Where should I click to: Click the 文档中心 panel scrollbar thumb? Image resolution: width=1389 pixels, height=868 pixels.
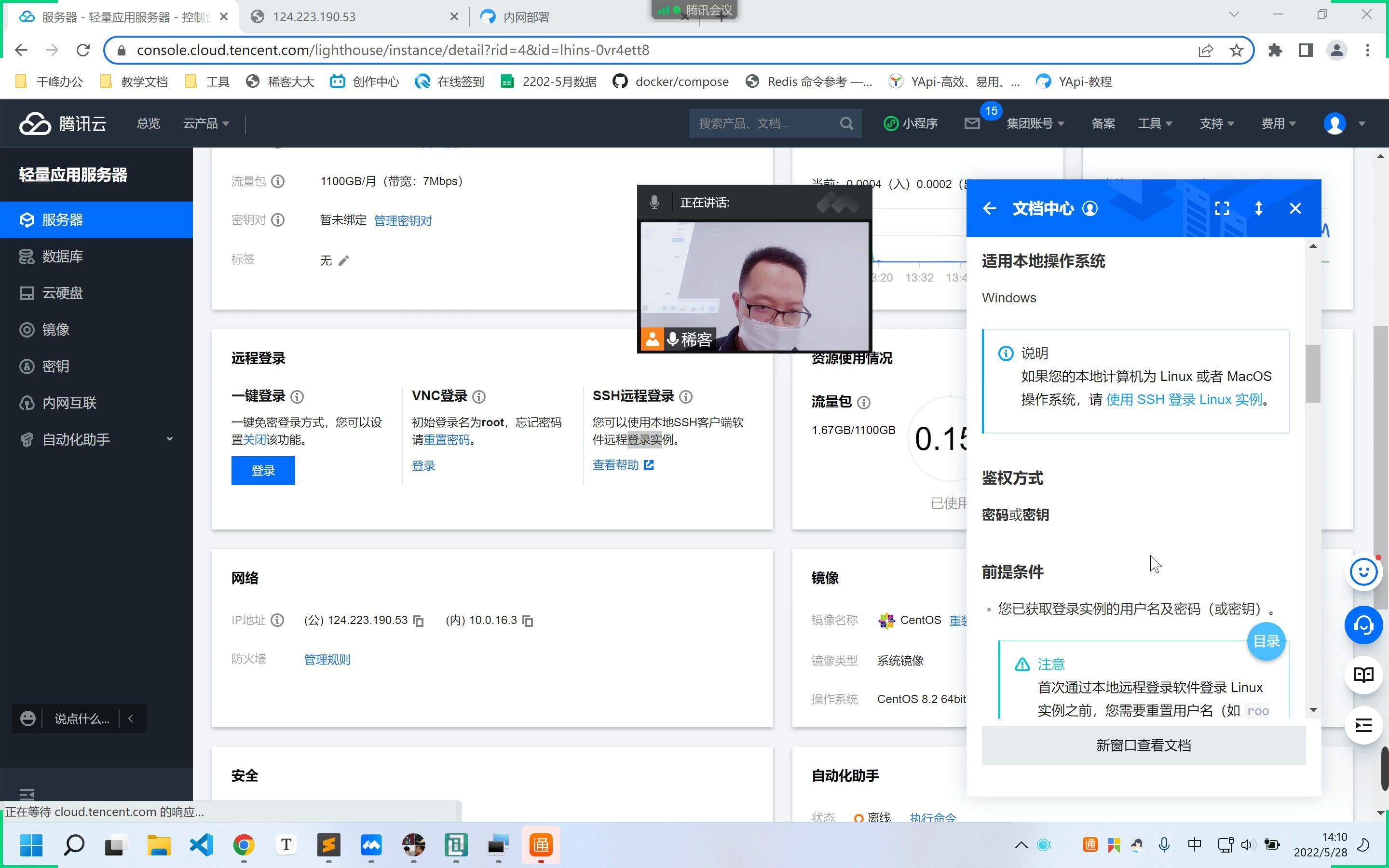point(1313,374)
